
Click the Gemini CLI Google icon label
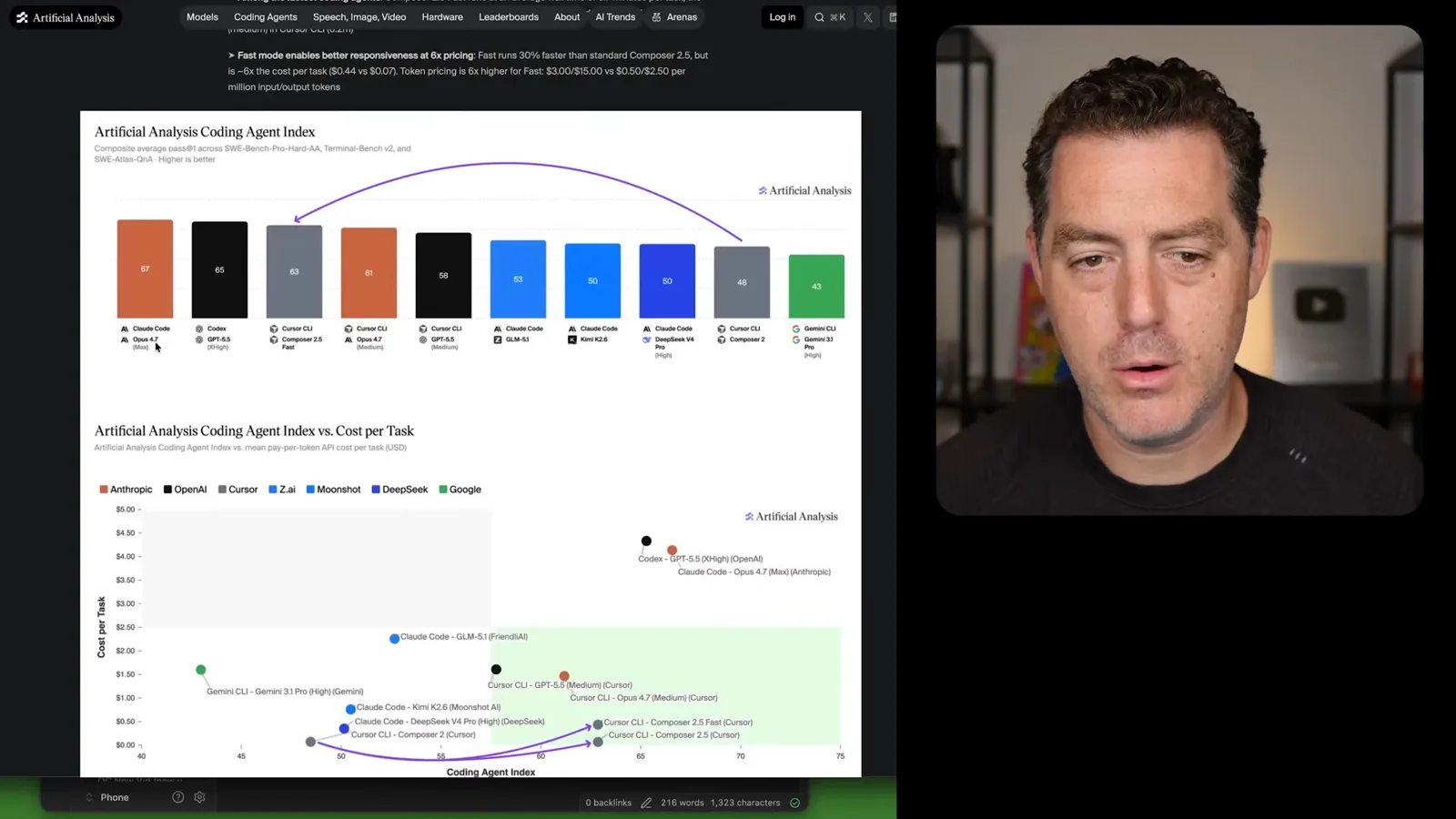(796, 329)
